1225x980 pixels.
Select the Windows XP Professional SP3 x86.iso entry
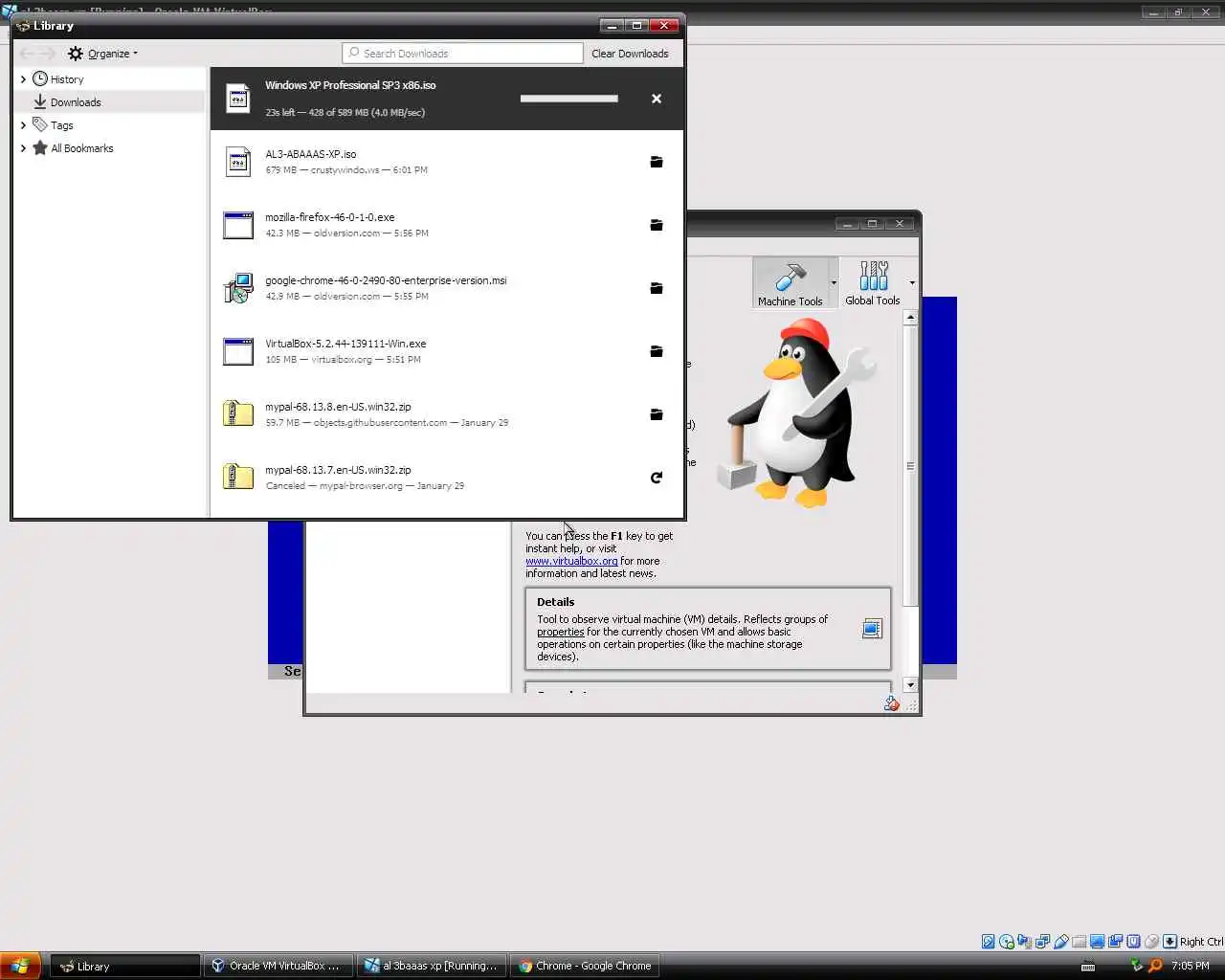pyautogui.click(x=447, y=99)
